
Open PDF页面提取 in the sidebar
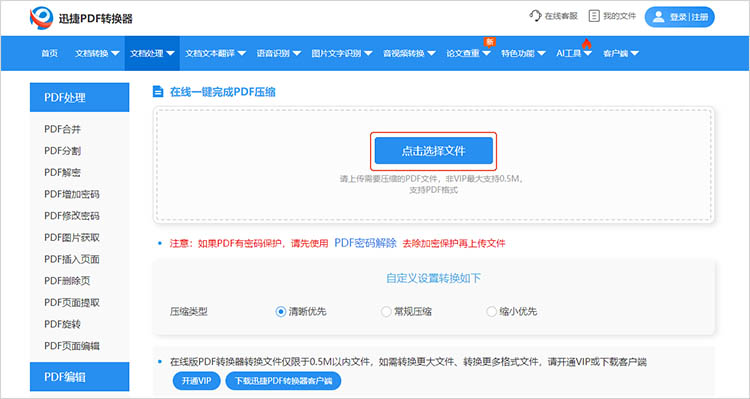72,302
